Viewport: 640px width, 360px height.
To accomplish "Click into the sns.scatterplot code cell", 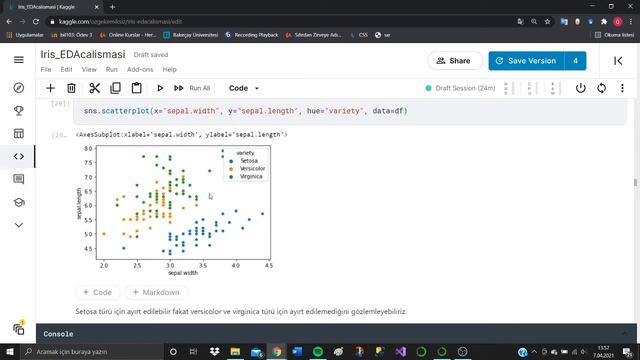I will (349, 111).
